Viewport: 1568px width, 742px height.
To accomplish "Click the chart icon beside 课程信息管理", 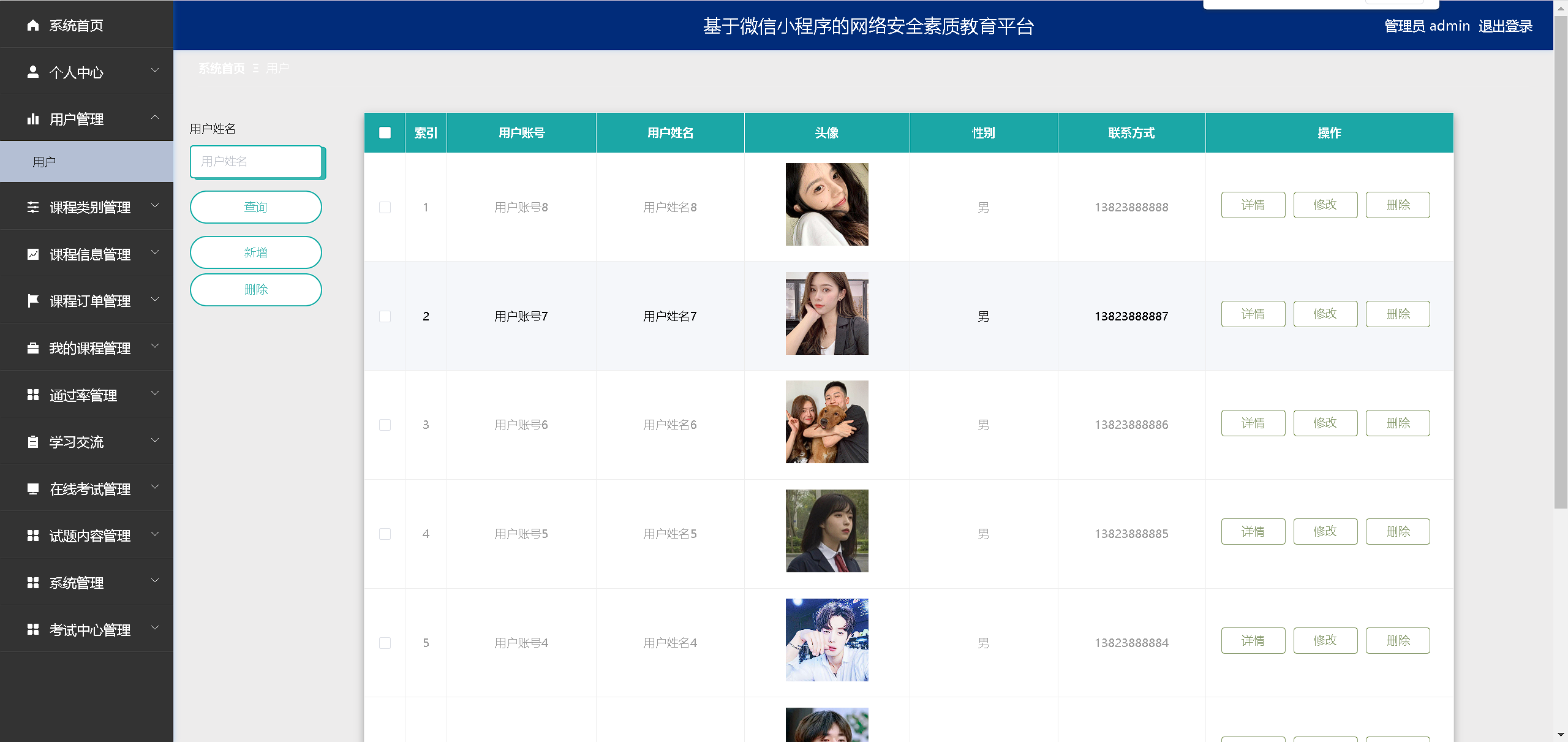I will pos(33,254).
